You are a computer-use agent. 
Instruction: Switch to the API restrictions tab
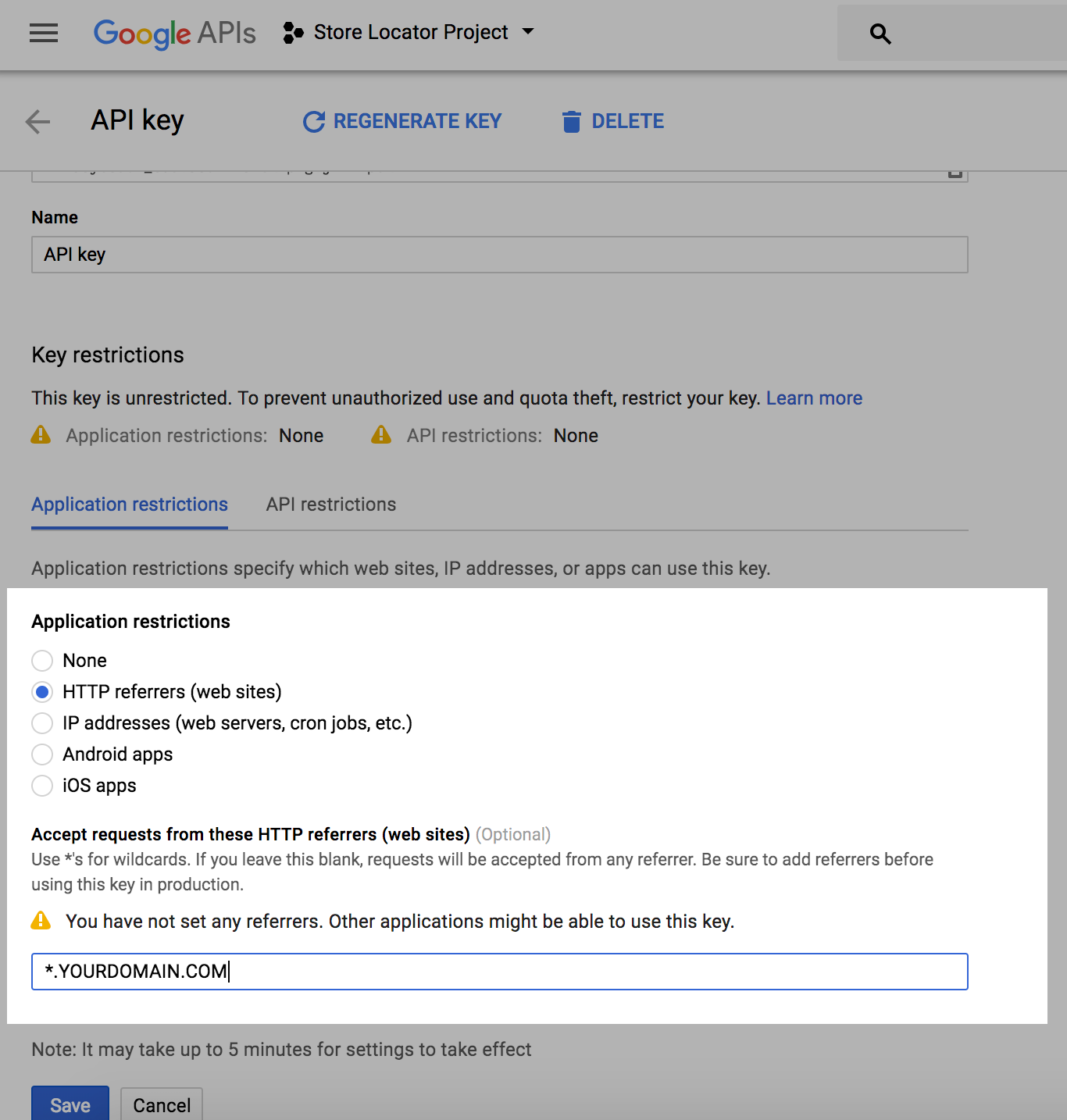click(330, 505)
